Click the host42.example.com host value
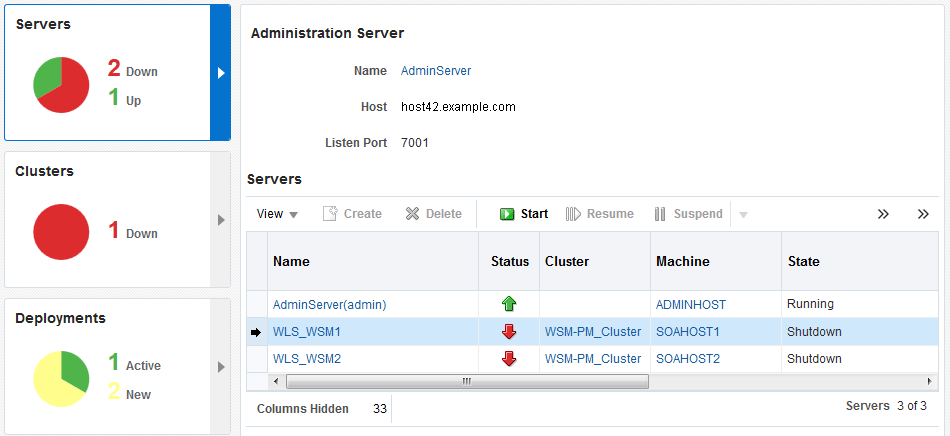The height and width of the screenshot is (436, 950). point(458,107)
